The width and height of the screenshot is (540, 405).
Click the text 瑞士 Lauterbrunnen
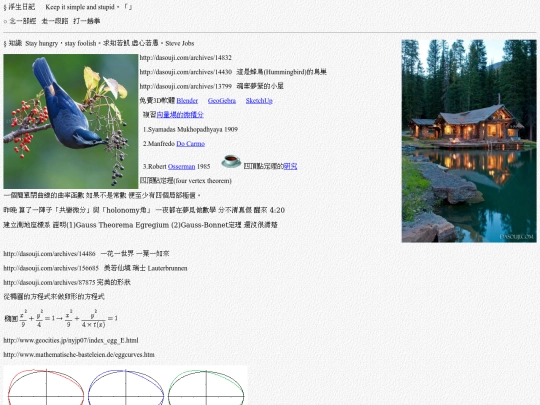click(159, 268)
